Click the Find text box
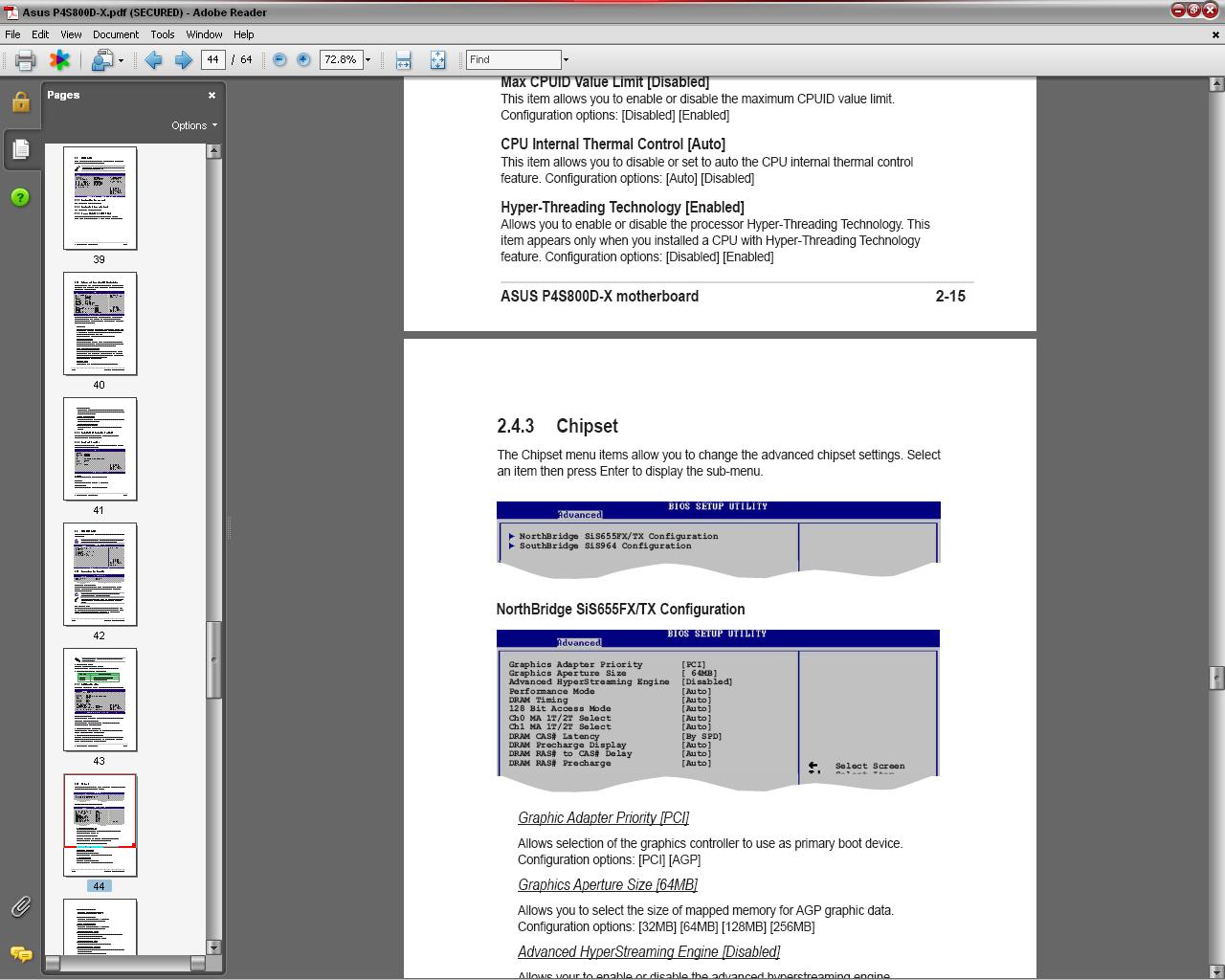This screenshot has width=1225, height=980. [x=513, y=59]
